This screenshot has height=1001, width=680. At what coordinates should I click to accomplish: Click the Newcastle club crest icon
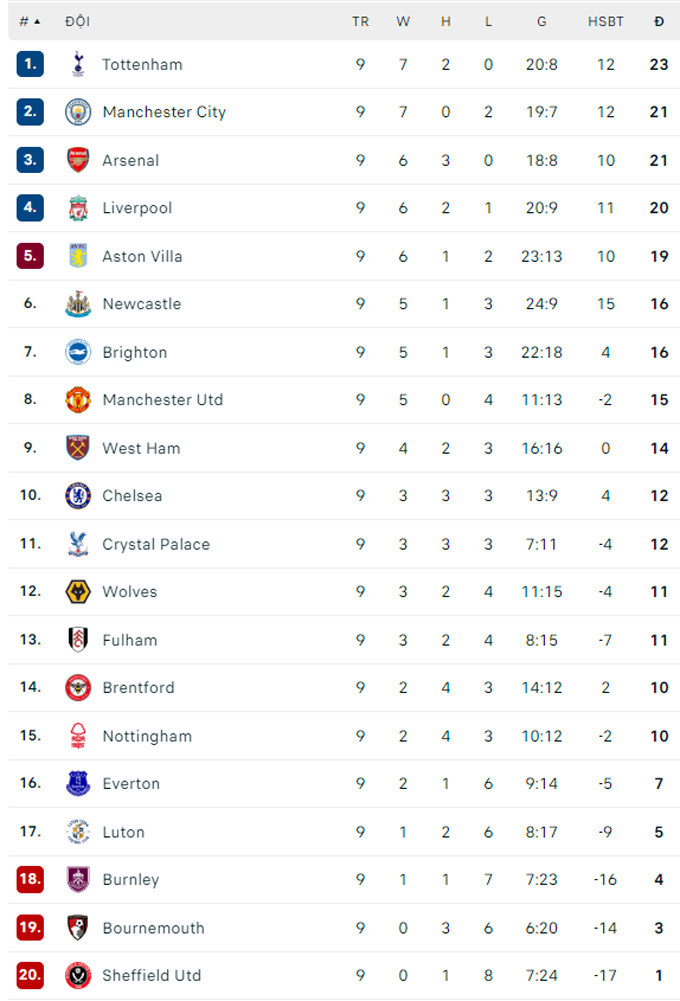point(78,304)
